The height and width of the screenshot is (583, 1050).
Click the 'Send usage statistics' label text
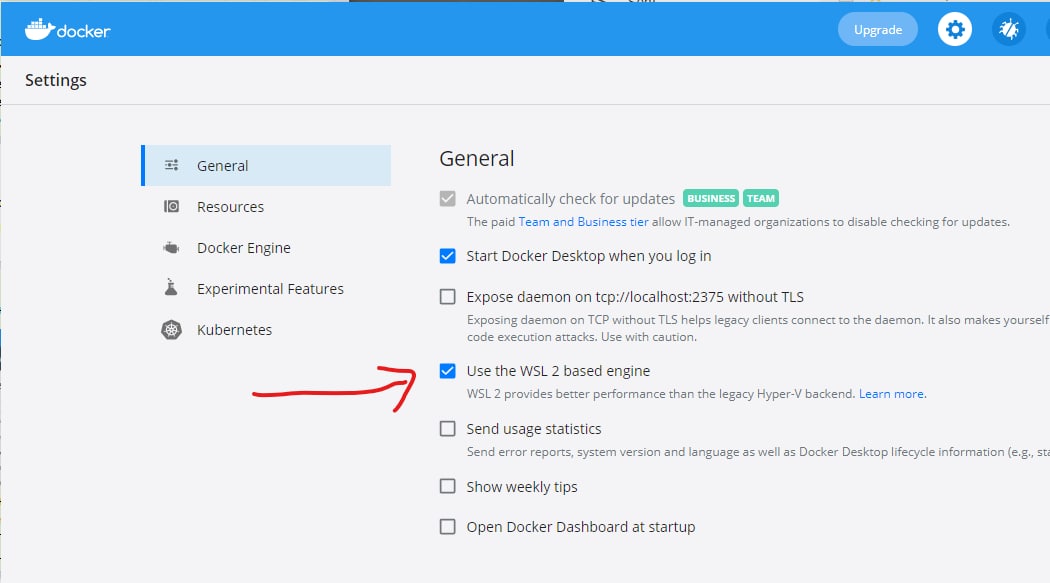(534, 428)
